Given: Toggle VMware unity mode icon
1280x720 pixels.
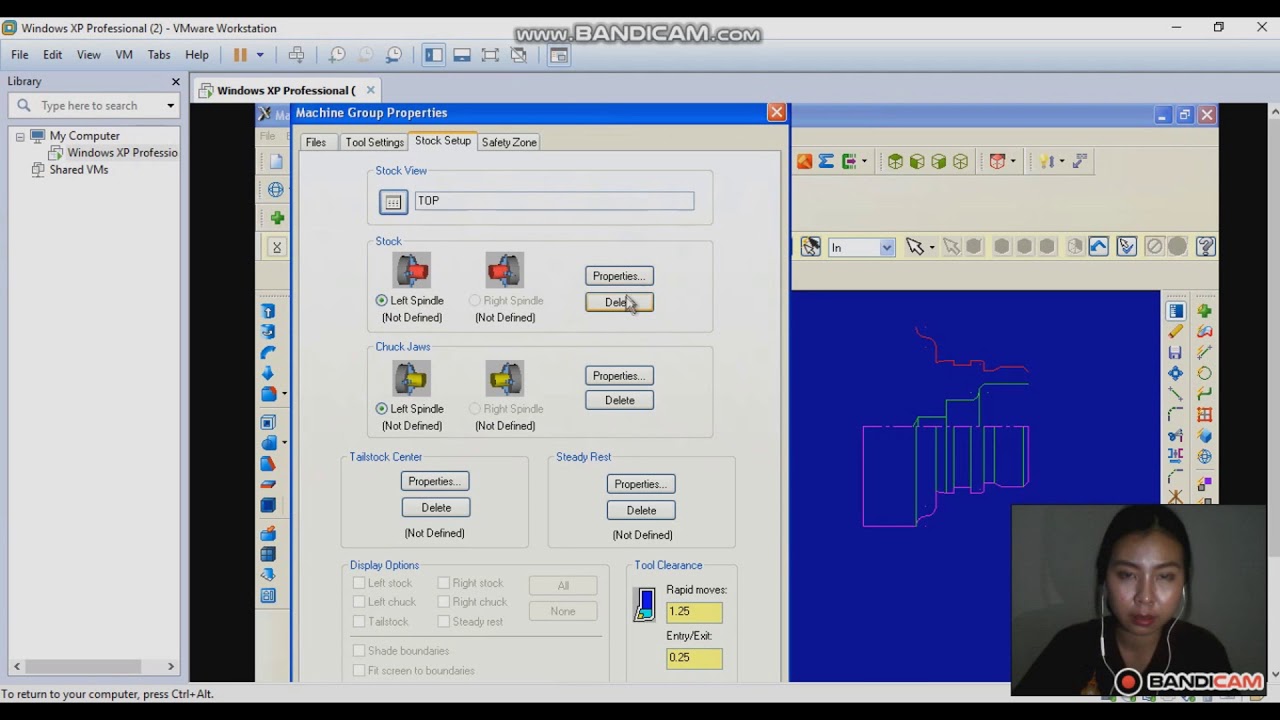Looking at the screenshot, I should (x=518, y=55).
